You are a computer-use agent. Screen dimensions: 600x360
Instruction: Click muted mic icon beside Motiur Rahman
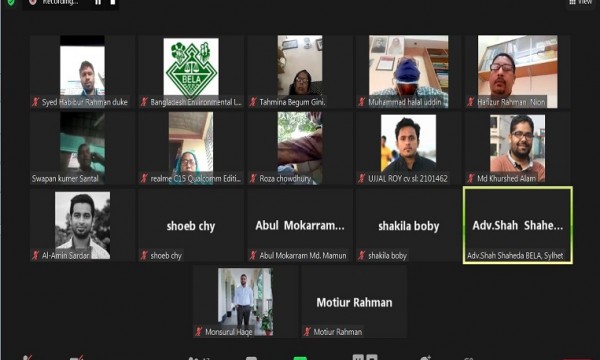point(307,332)
